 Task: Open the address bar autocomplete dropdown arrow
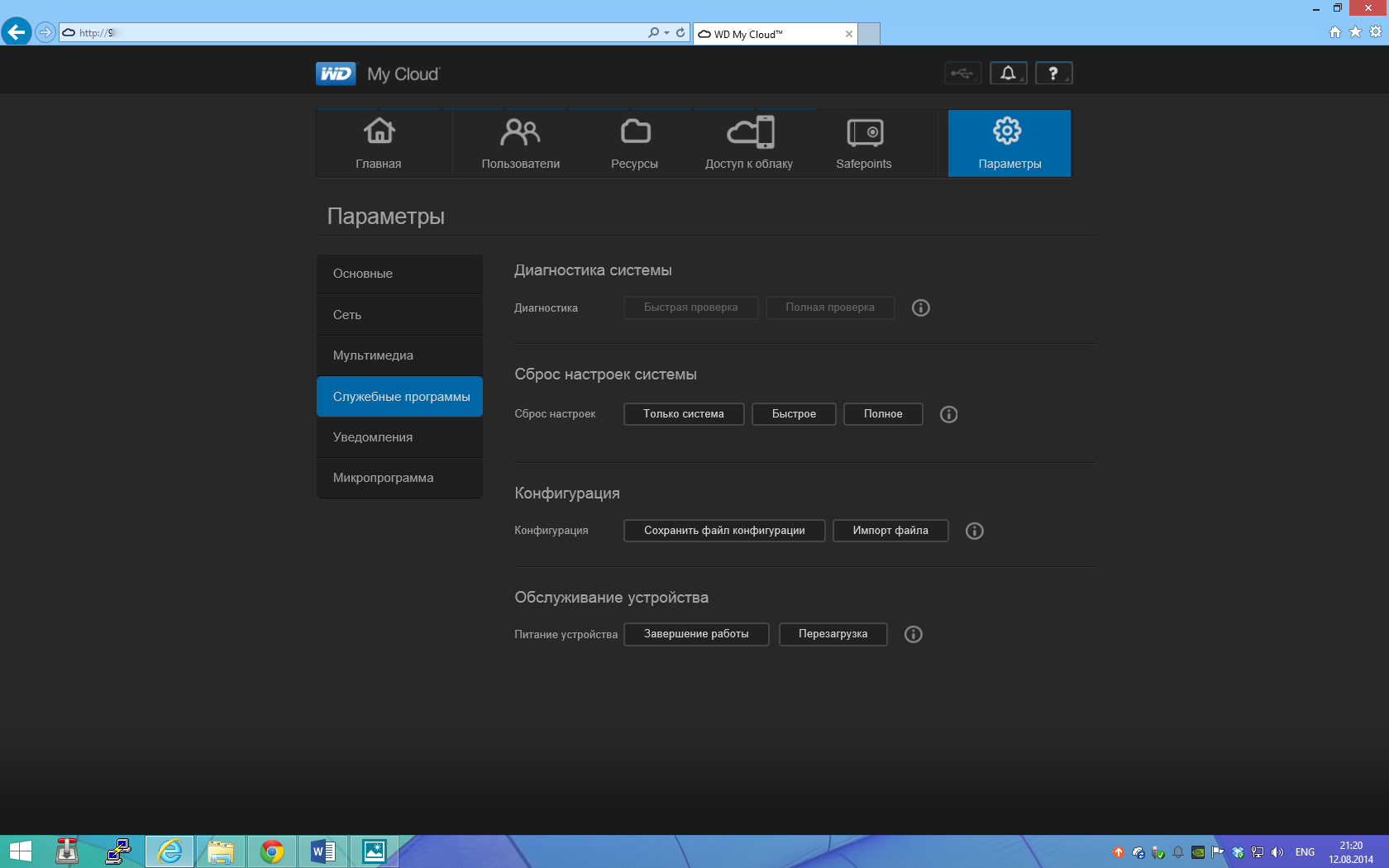tap(666, 33)
